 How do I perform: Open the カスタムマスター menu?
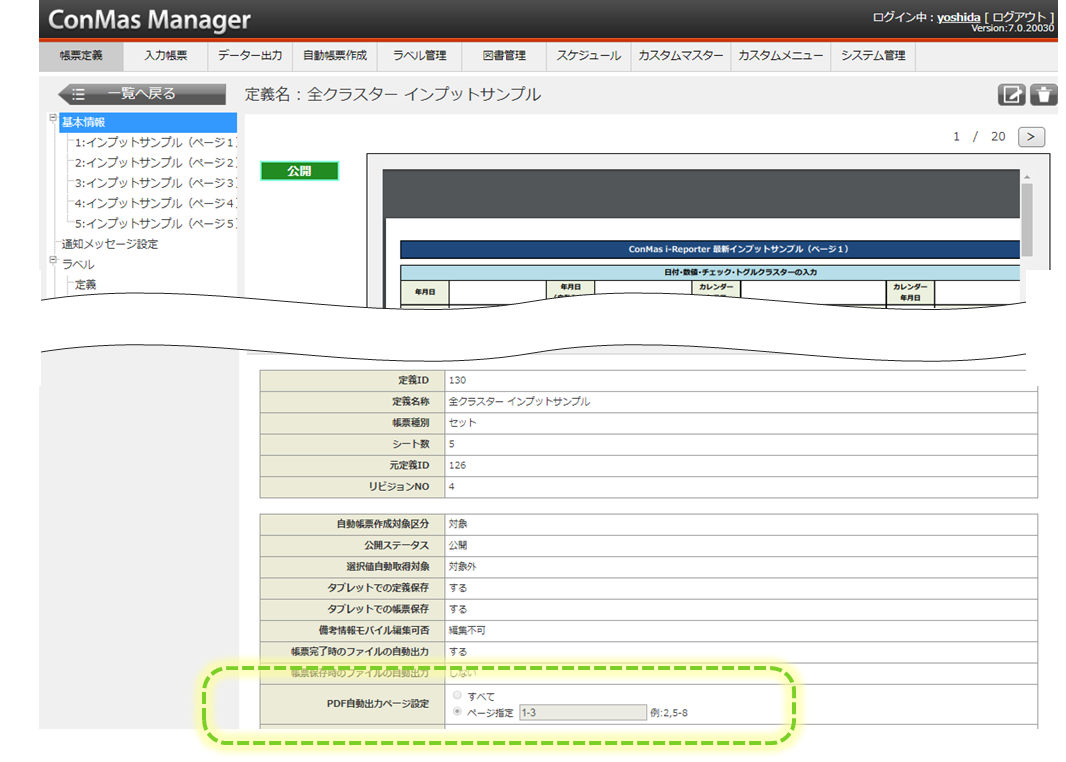(680, 56)
